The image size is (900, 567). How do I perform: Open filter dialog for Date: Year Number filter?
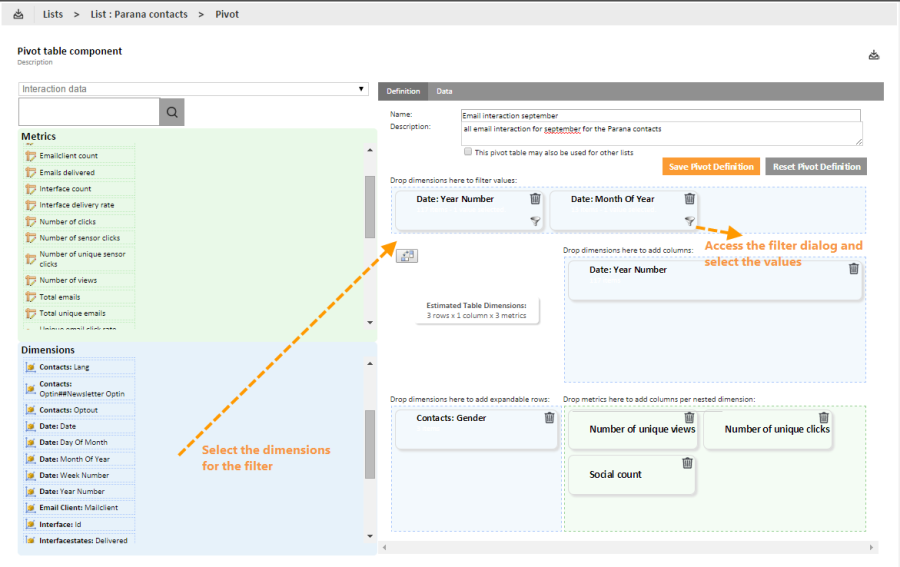tap(535, 221)
